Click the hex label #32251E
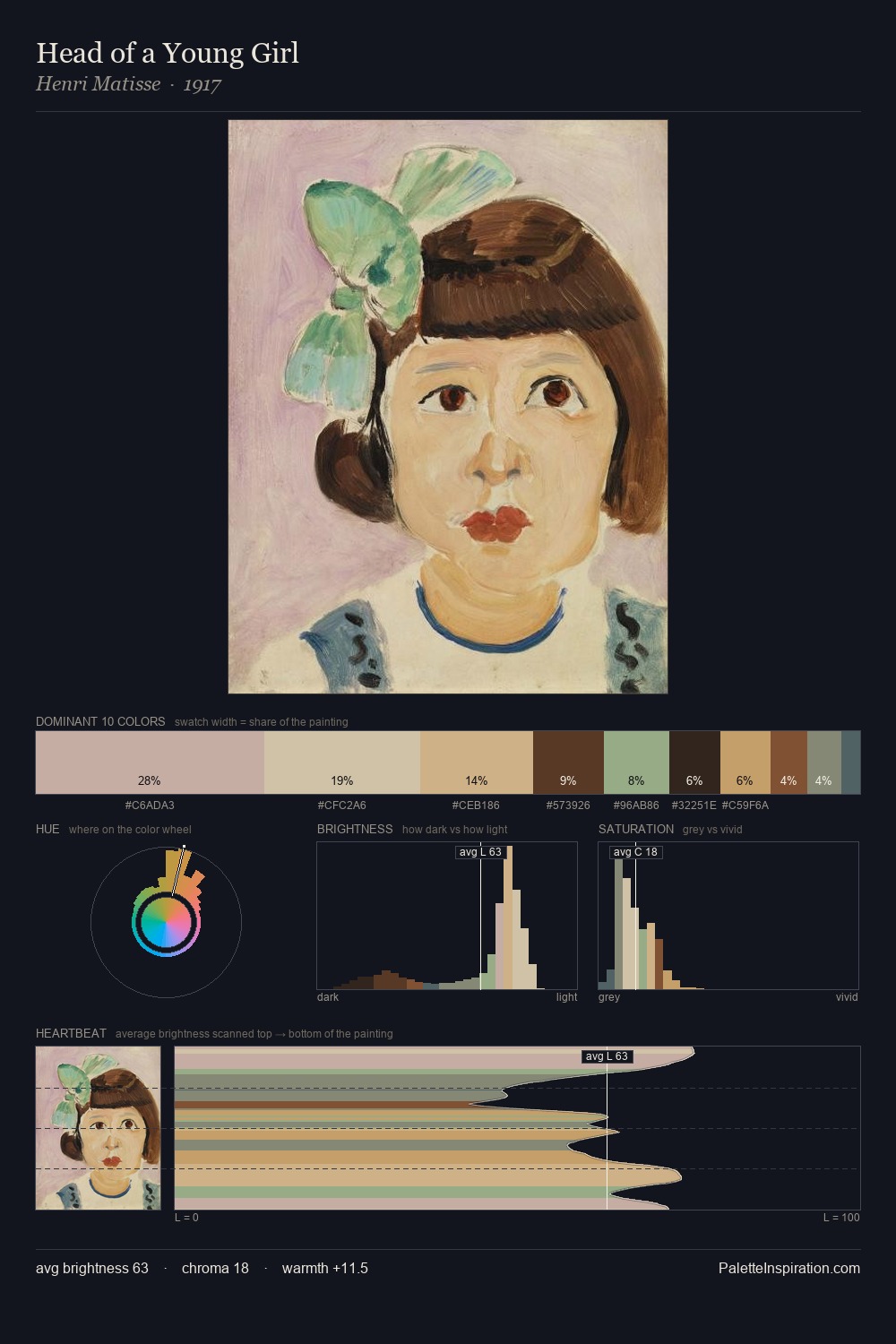Viewport: 896px width, 1344px height. (x=694, y=806)
